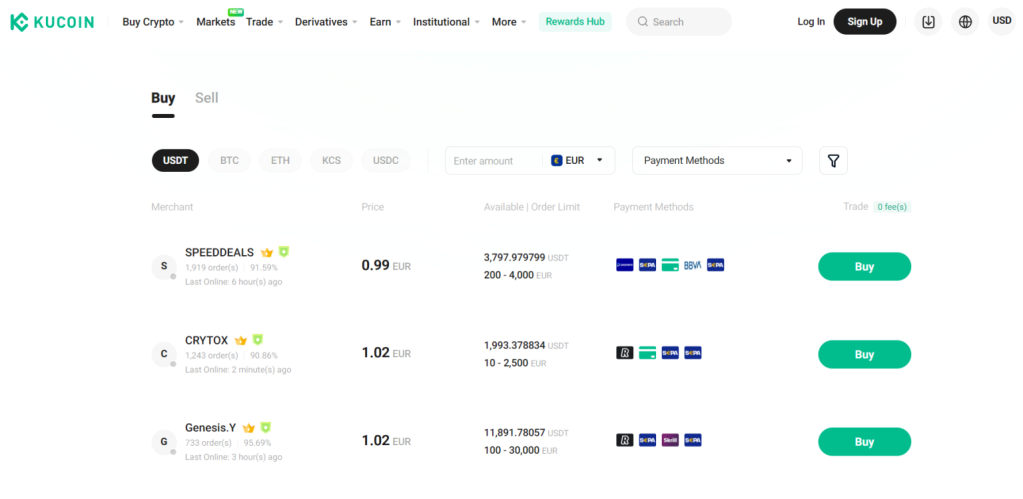The width and height of the screenshot is (1023, 499).
Task: Open the filter funnel icon
Action: 833,160
